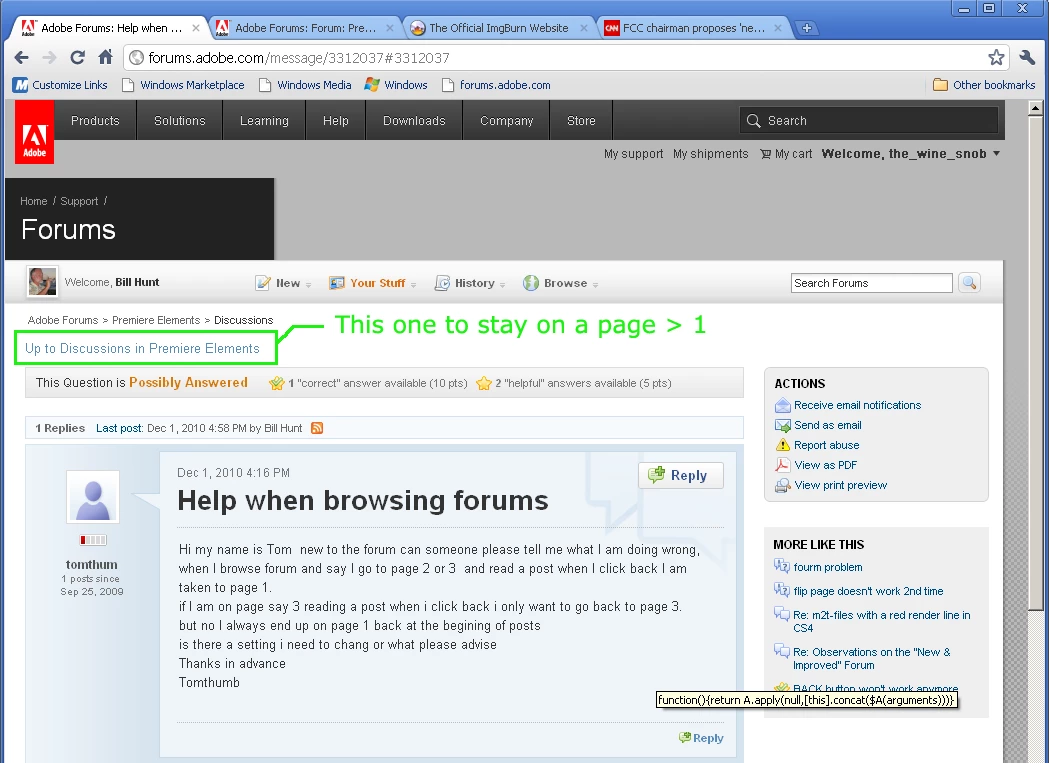This screenshot has height=763, width=1049.
Task: Open My shipments link
Action: pos(710,154)
